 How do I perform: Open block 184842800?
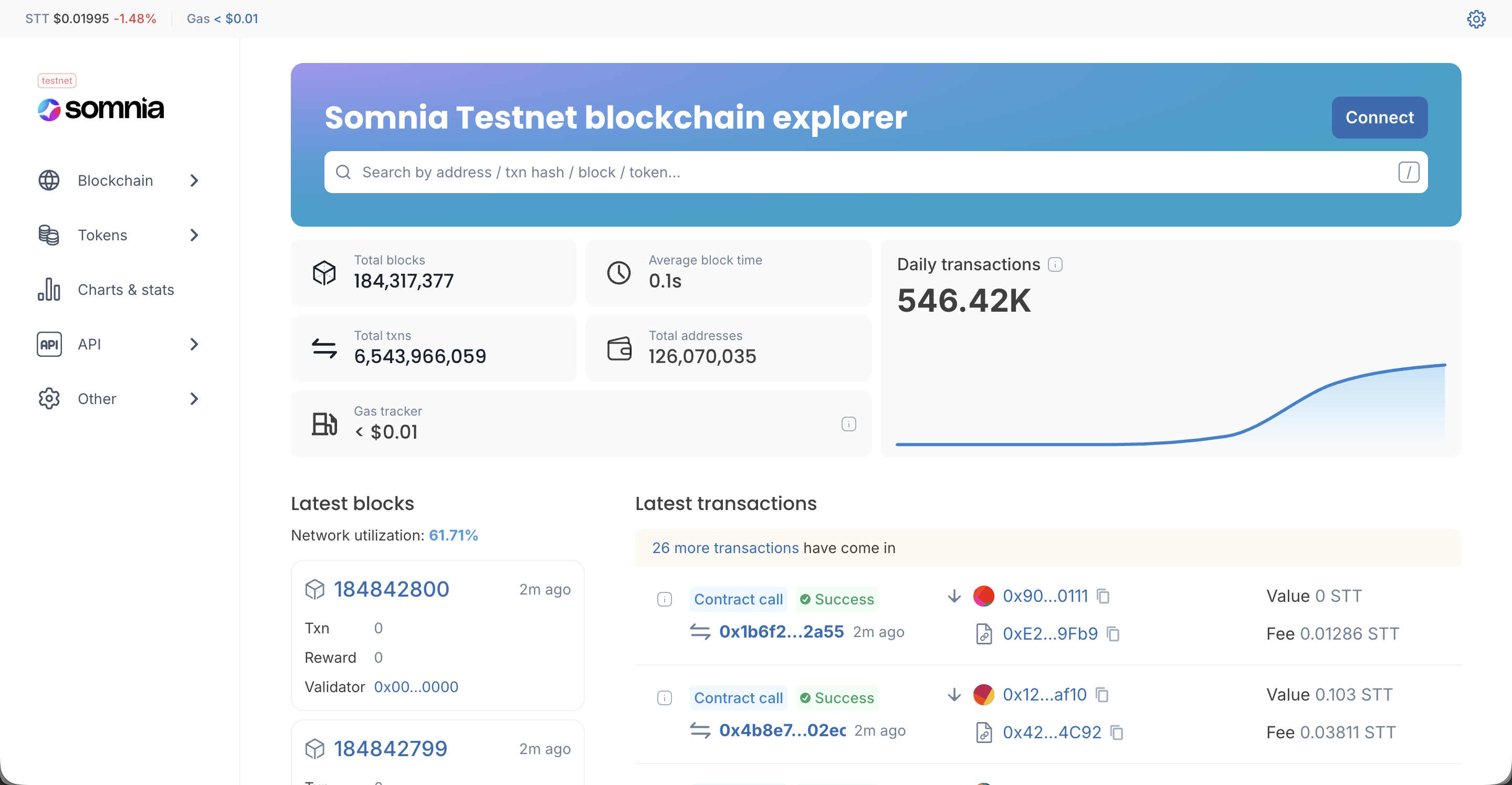click(x=392, y=589)
